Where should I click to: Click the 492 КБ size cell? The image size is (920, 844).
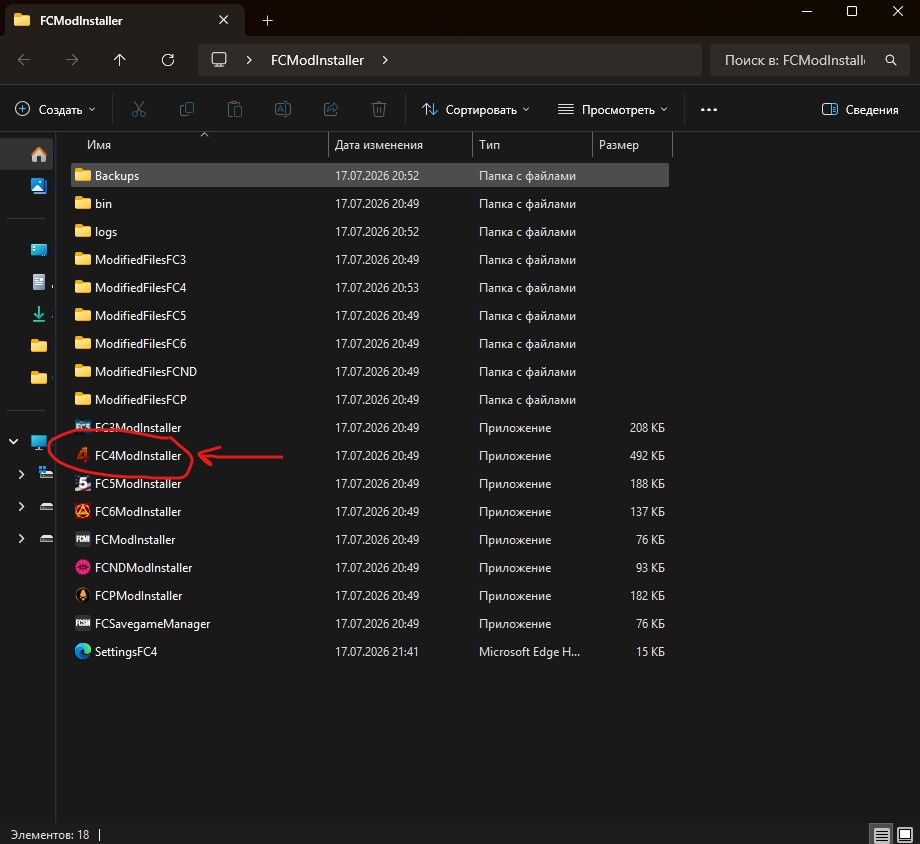pyautogui.click(x=647, y=455)
